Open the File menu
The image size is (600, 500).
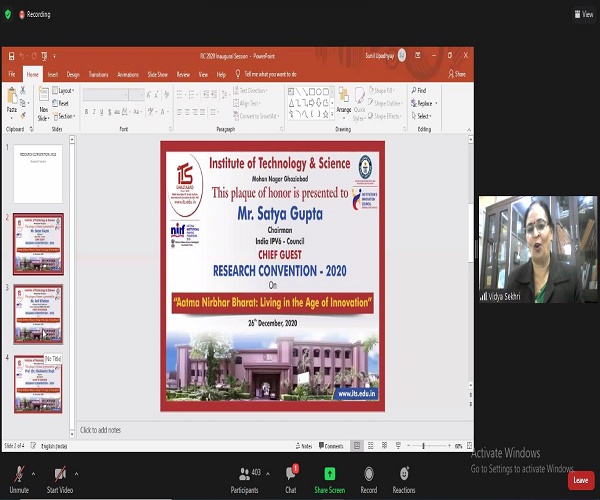click(x=12, y=74)
